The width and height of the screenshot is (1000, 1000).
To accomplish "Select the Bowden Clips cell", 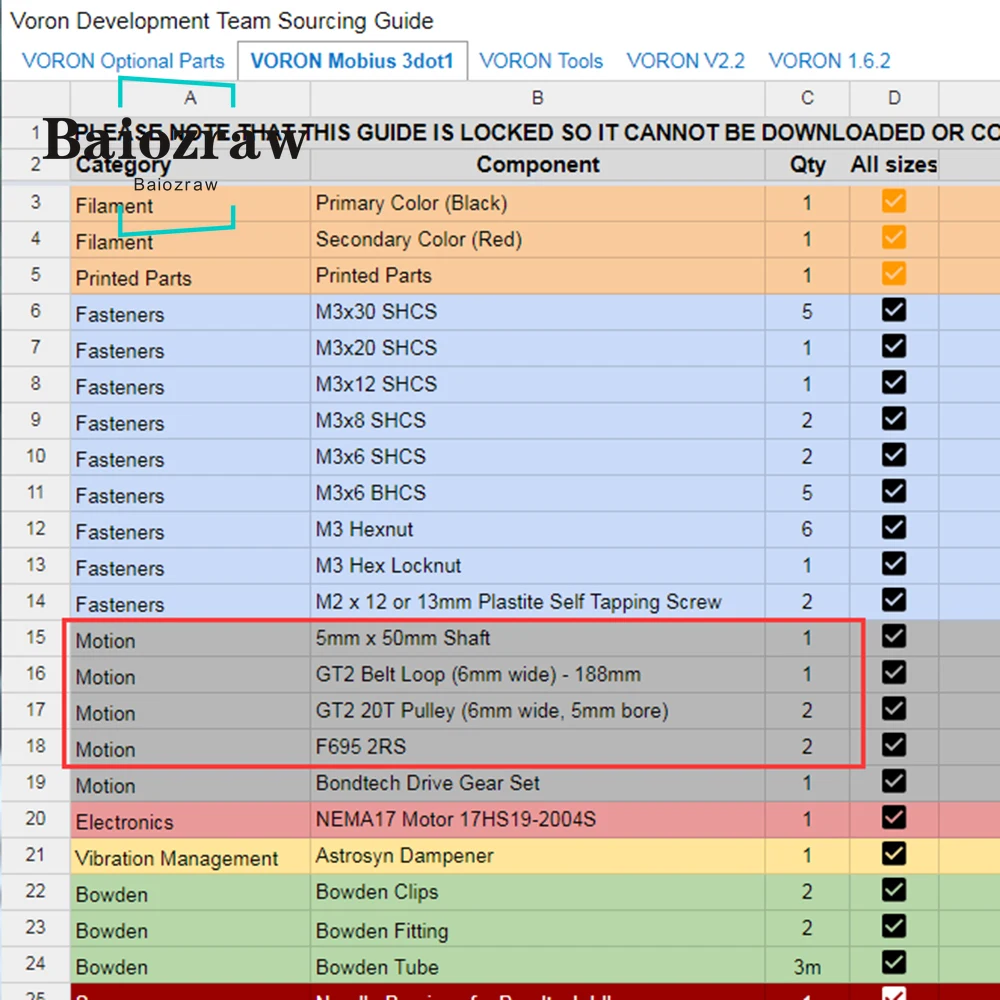I will coord(538,892).
